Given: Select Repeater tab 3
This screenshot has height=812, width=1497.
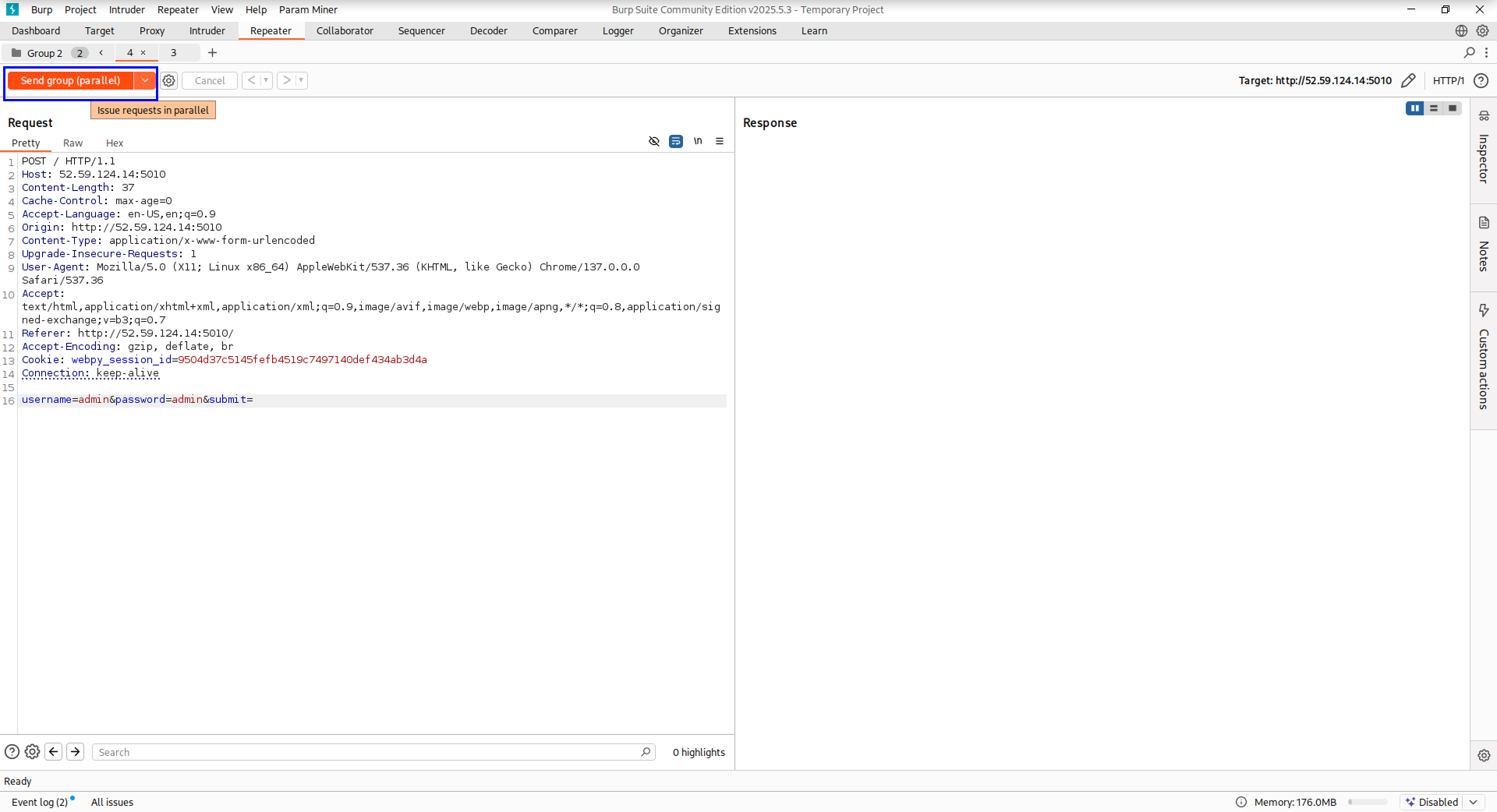Looking at the screenshot, I should (174, 53).
